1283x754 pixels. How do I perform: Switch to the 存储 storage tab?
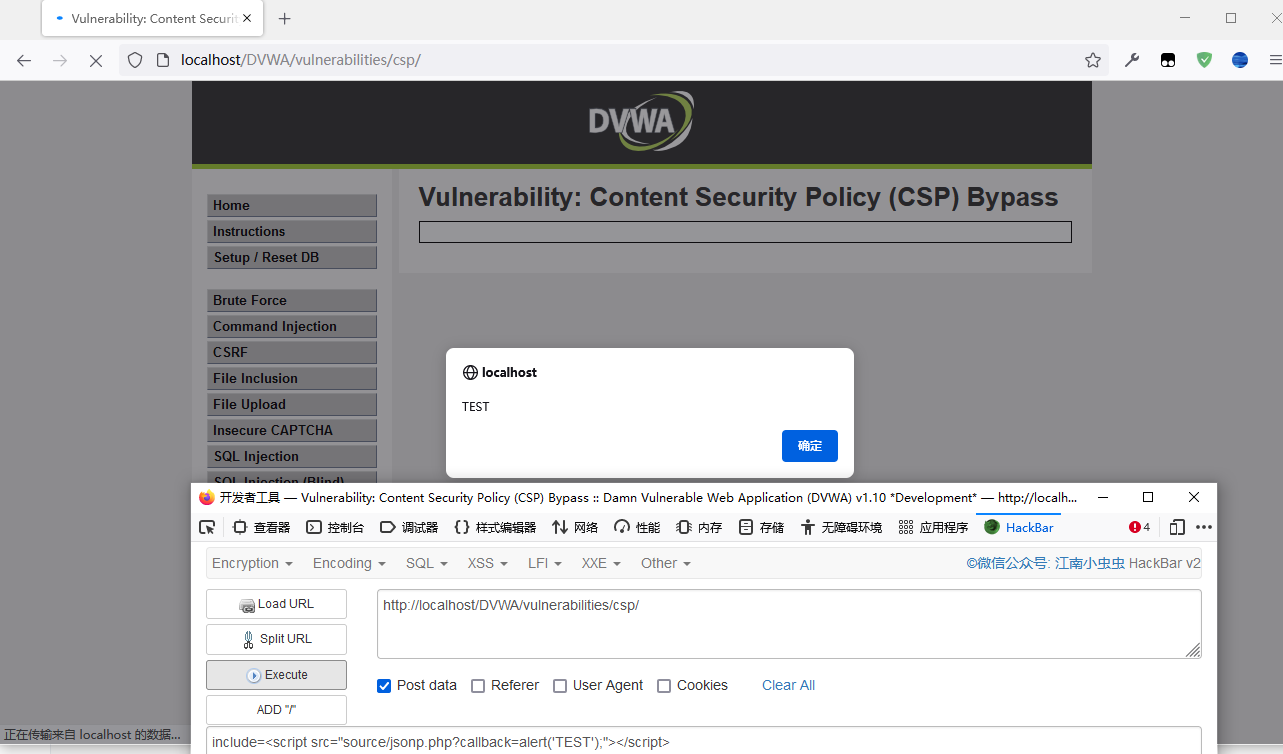tap(761, 527)
